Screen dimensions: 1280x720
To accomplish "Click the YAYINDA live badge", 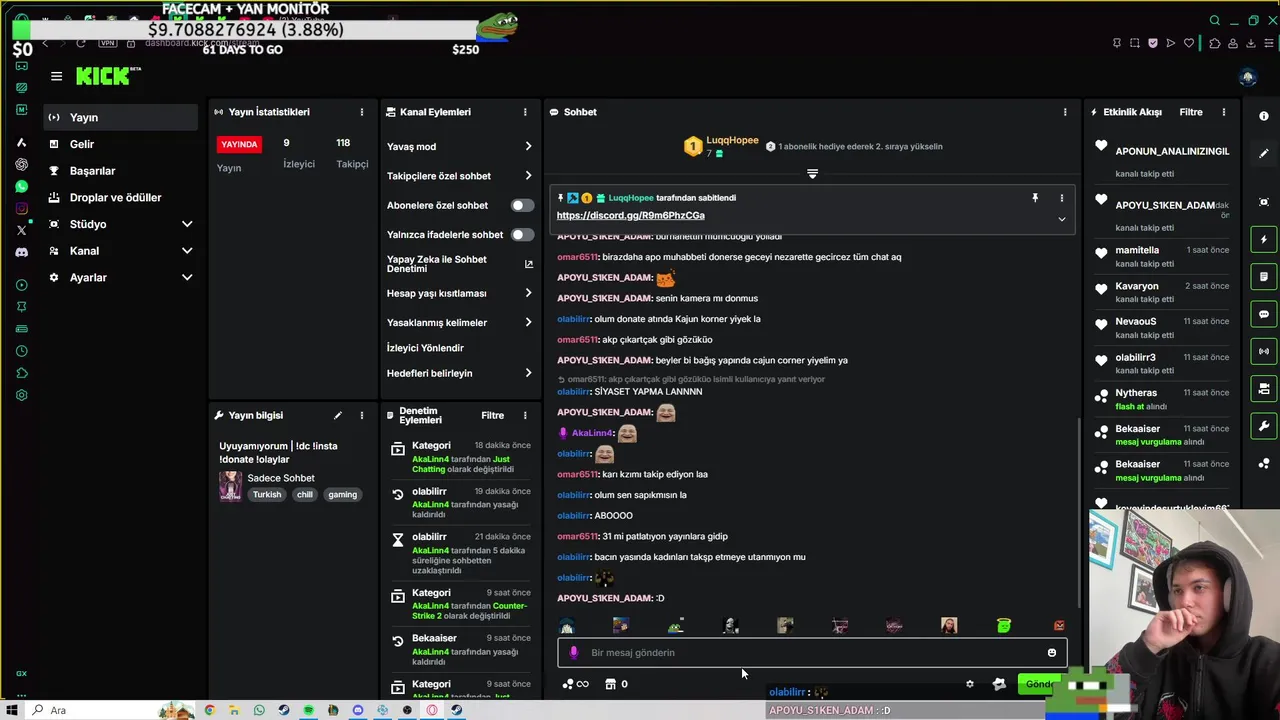I will point(239,144).
